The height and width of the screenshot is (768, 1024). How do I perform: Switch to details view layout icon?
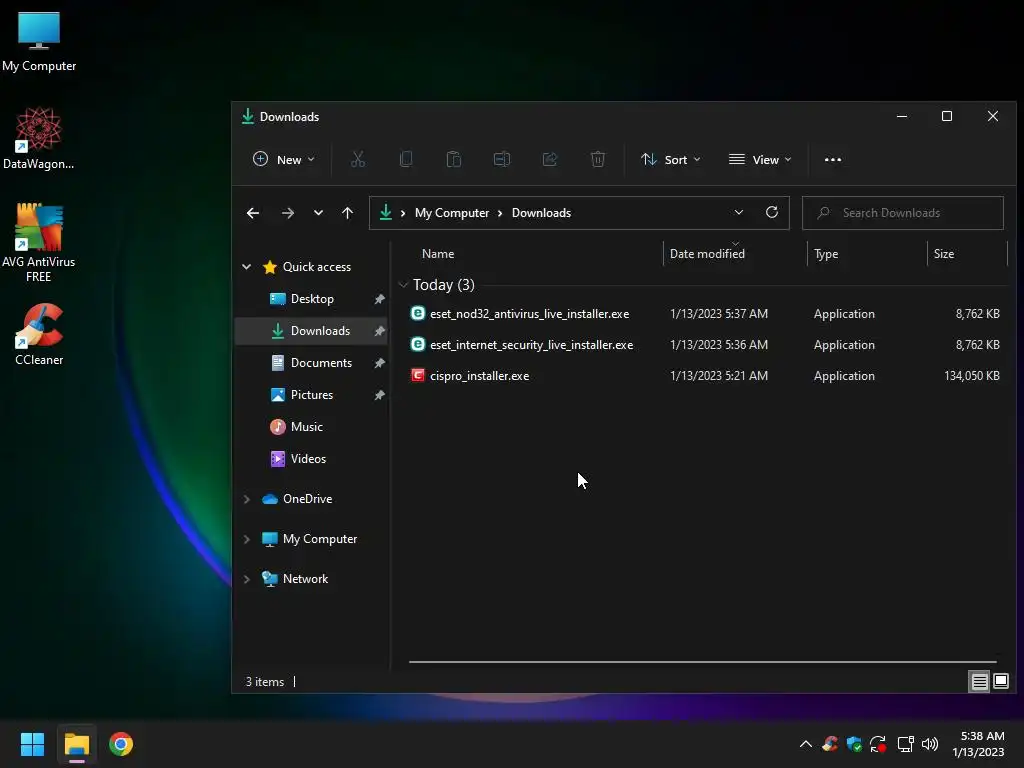(x=979, y=681)
